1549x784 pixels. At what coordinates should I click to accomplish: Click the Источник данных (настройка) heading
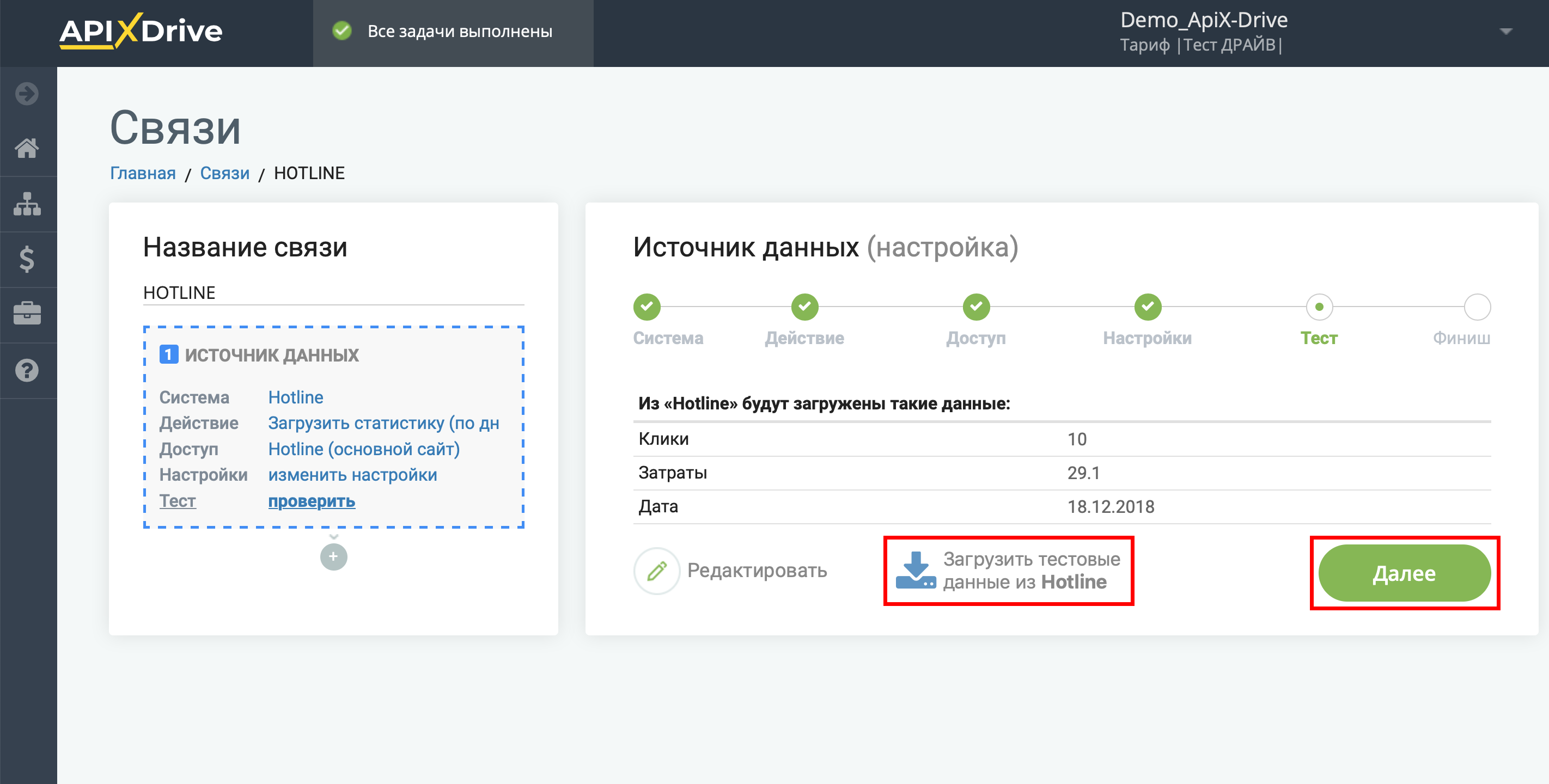pos(825,247)
